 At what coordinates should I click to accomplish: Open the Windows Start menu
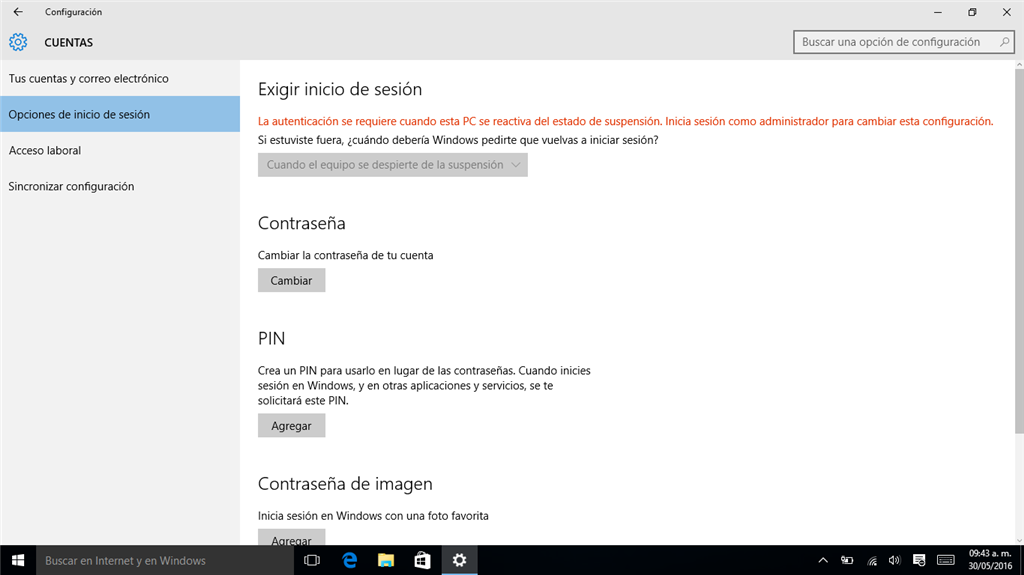tap(18, 561)
